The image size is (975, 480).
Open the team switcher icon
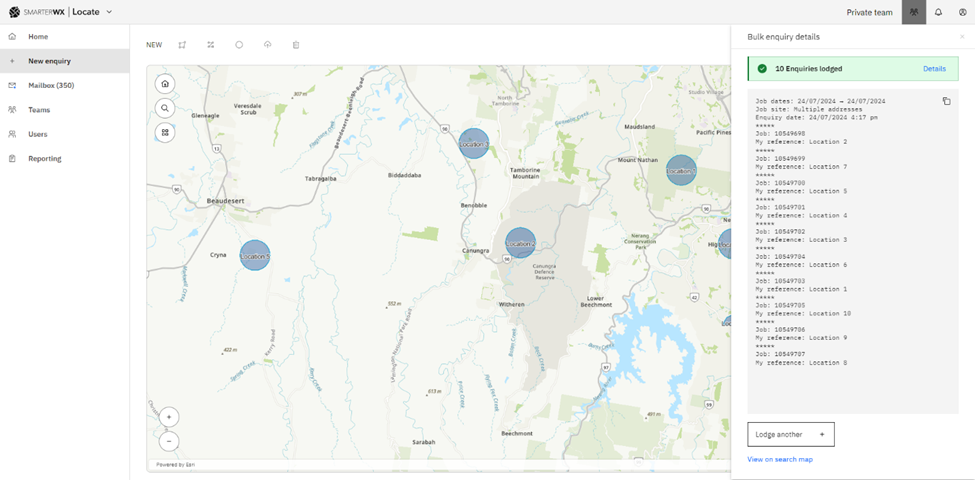pos(913,12)
